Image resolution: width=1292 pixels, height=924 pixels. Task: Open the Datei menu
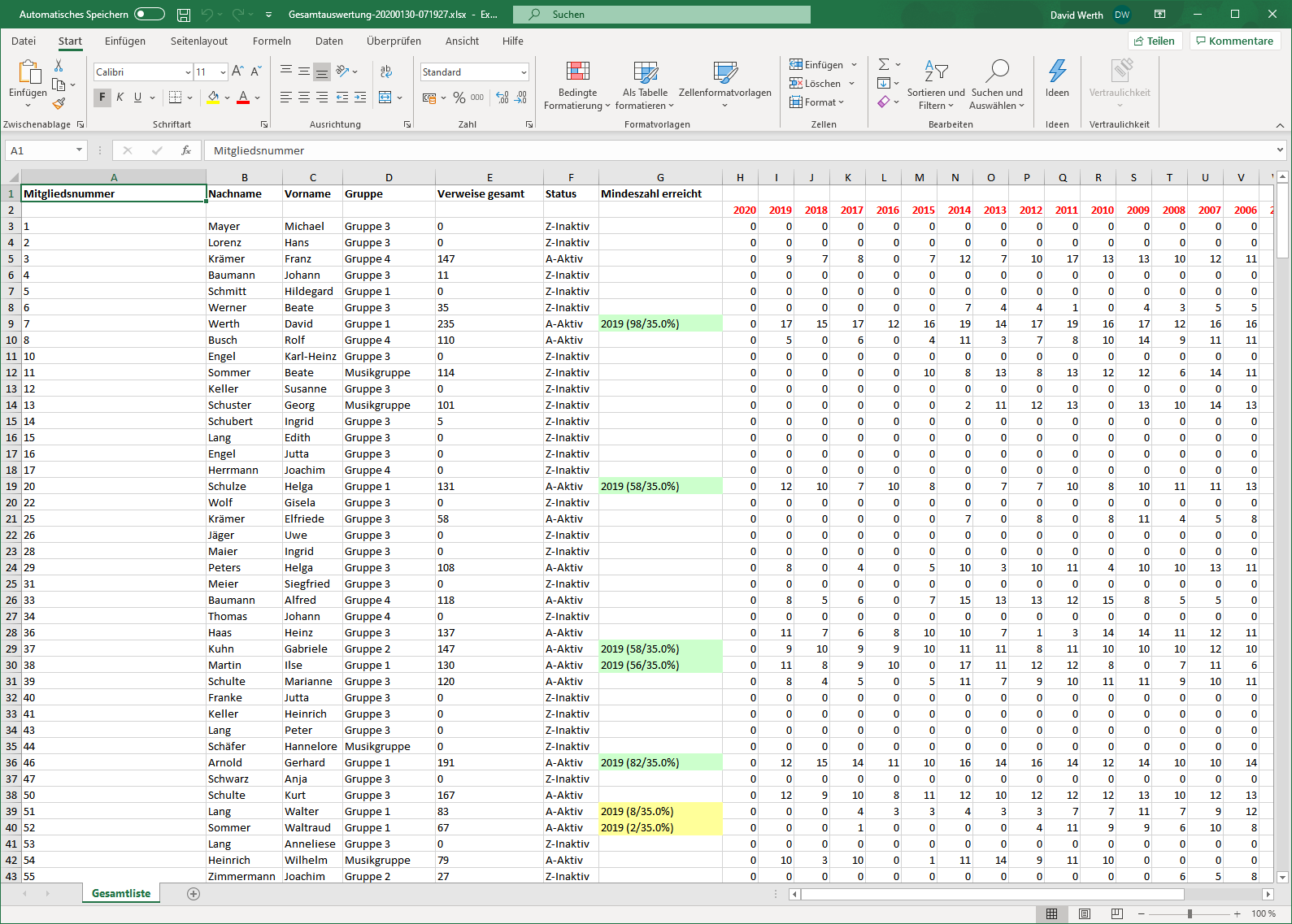tap(24, 41)
